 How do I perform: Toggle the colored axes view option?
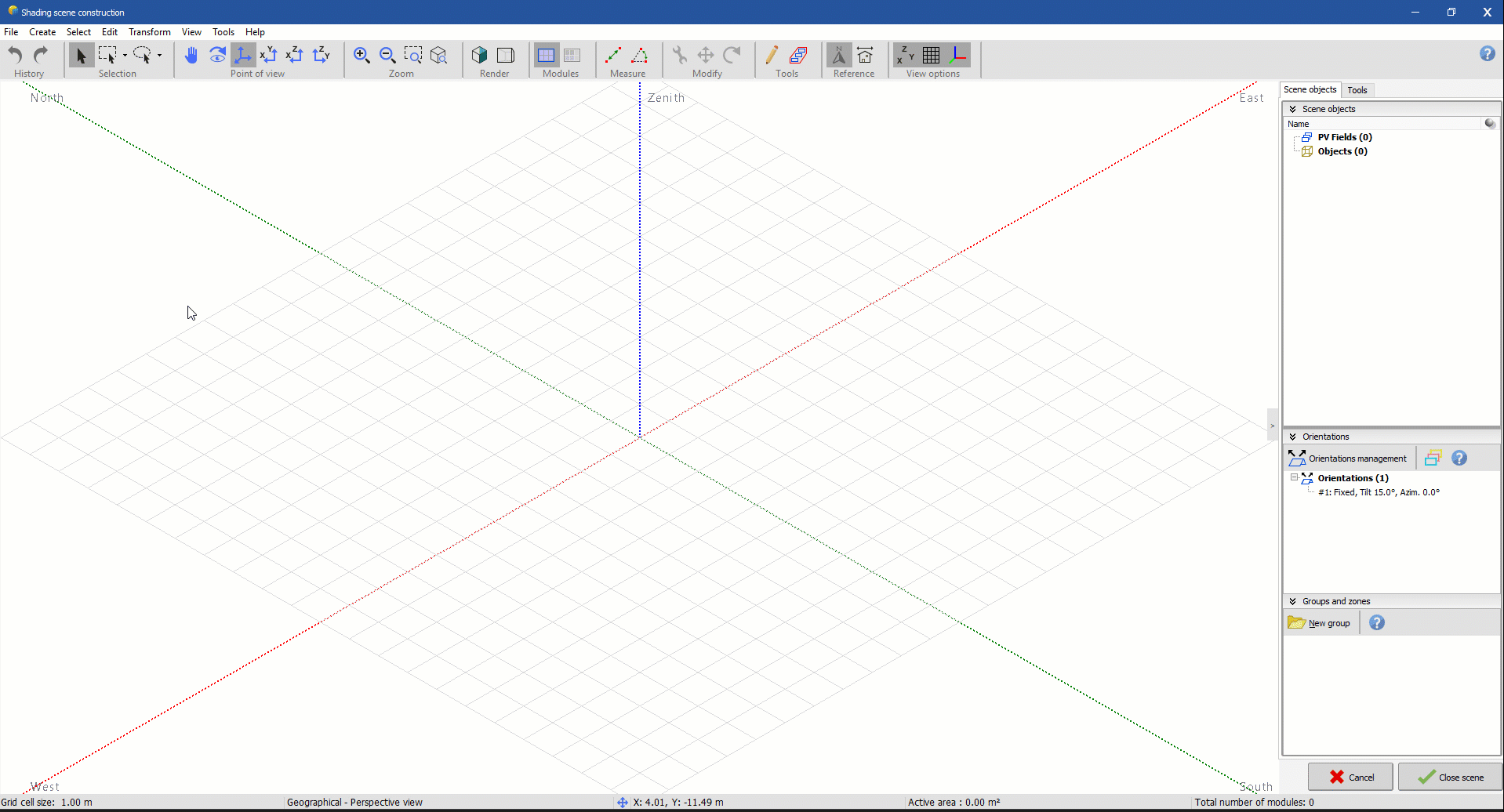point(958,55)
